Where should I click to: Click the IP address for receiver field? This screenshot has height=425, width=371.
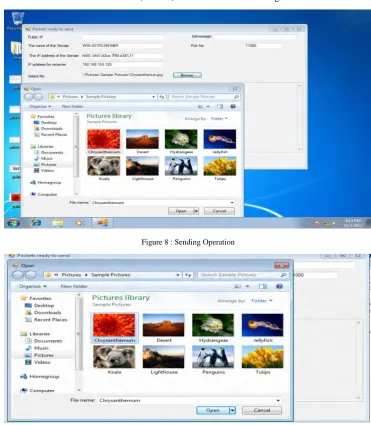[x=122, y=64]
